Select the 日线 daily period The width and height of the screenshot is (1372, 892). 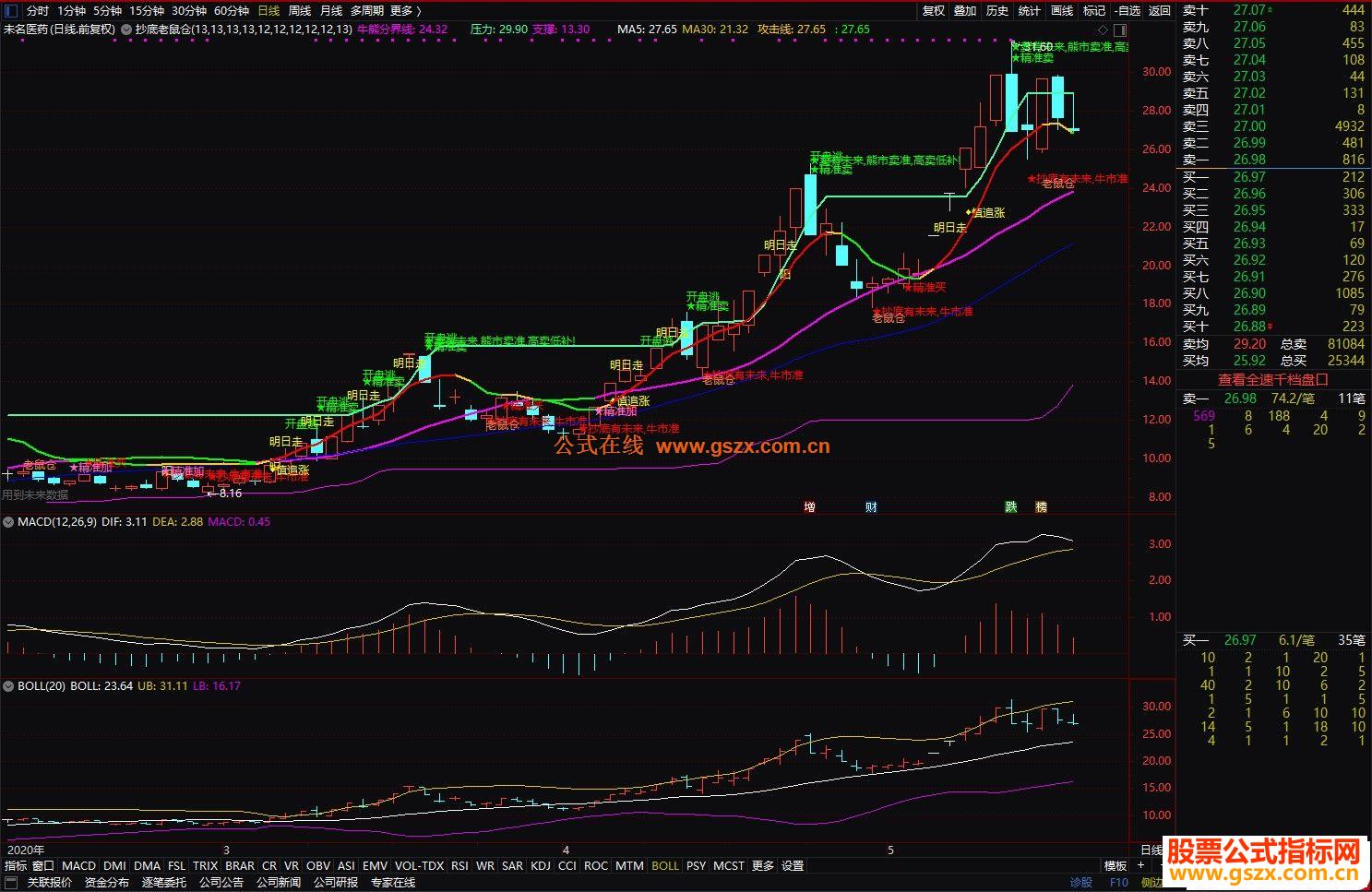[x=268, y=11]
